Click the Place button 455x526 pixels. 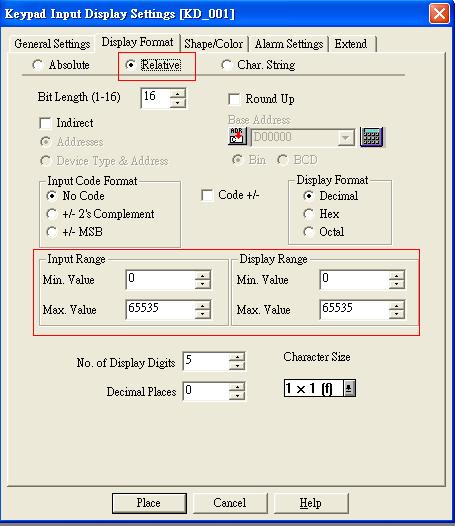click(x=149, y=503)
